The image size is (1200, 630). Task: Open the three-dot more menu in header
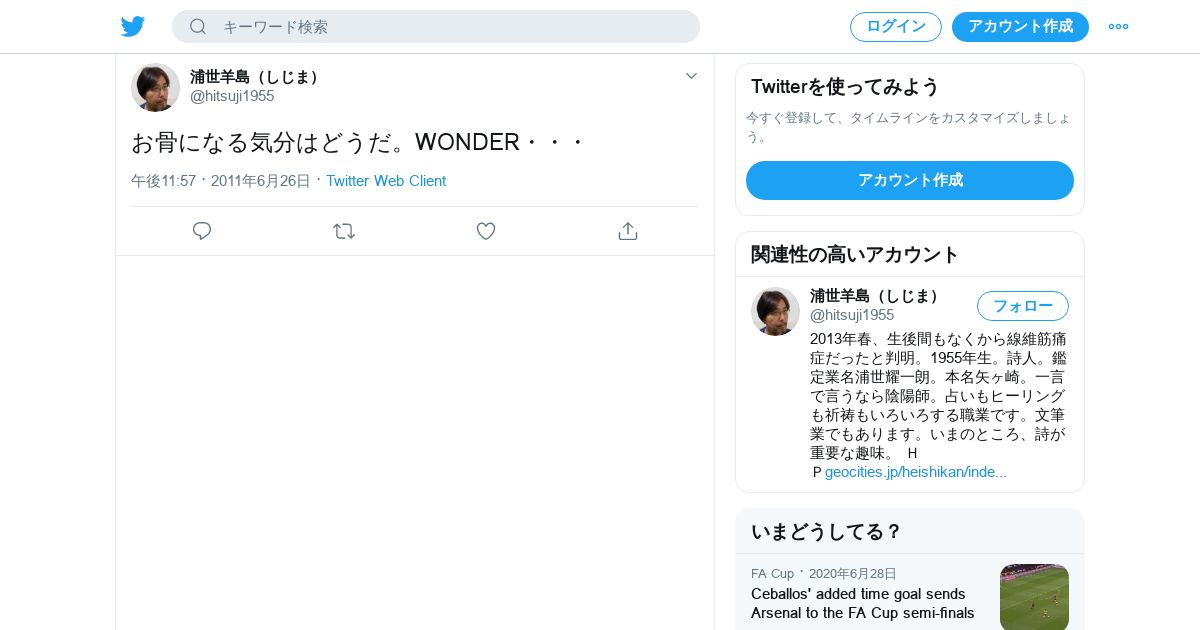pyautogui.click(x=1118, y=26)
